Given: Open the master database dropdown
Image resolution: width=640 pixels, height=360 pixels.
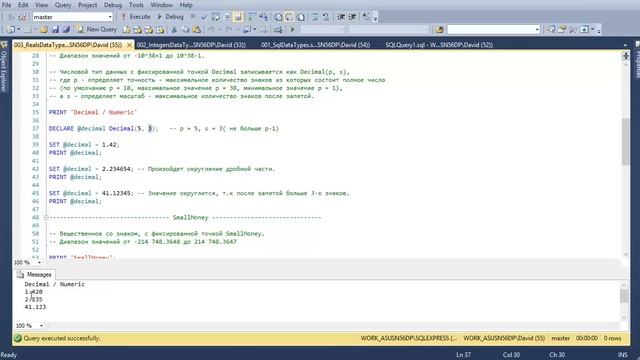Looking at the screenshot, I should (x=110, y=17).
